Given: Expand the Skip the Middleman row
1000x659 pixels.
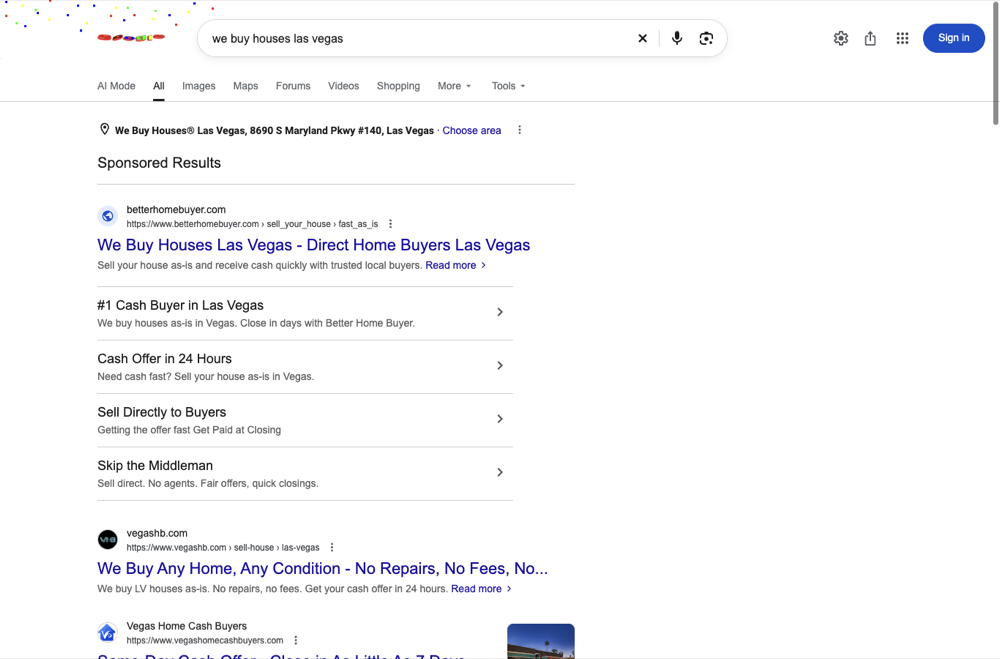Looking at the screenshot, I should [305, 474].
